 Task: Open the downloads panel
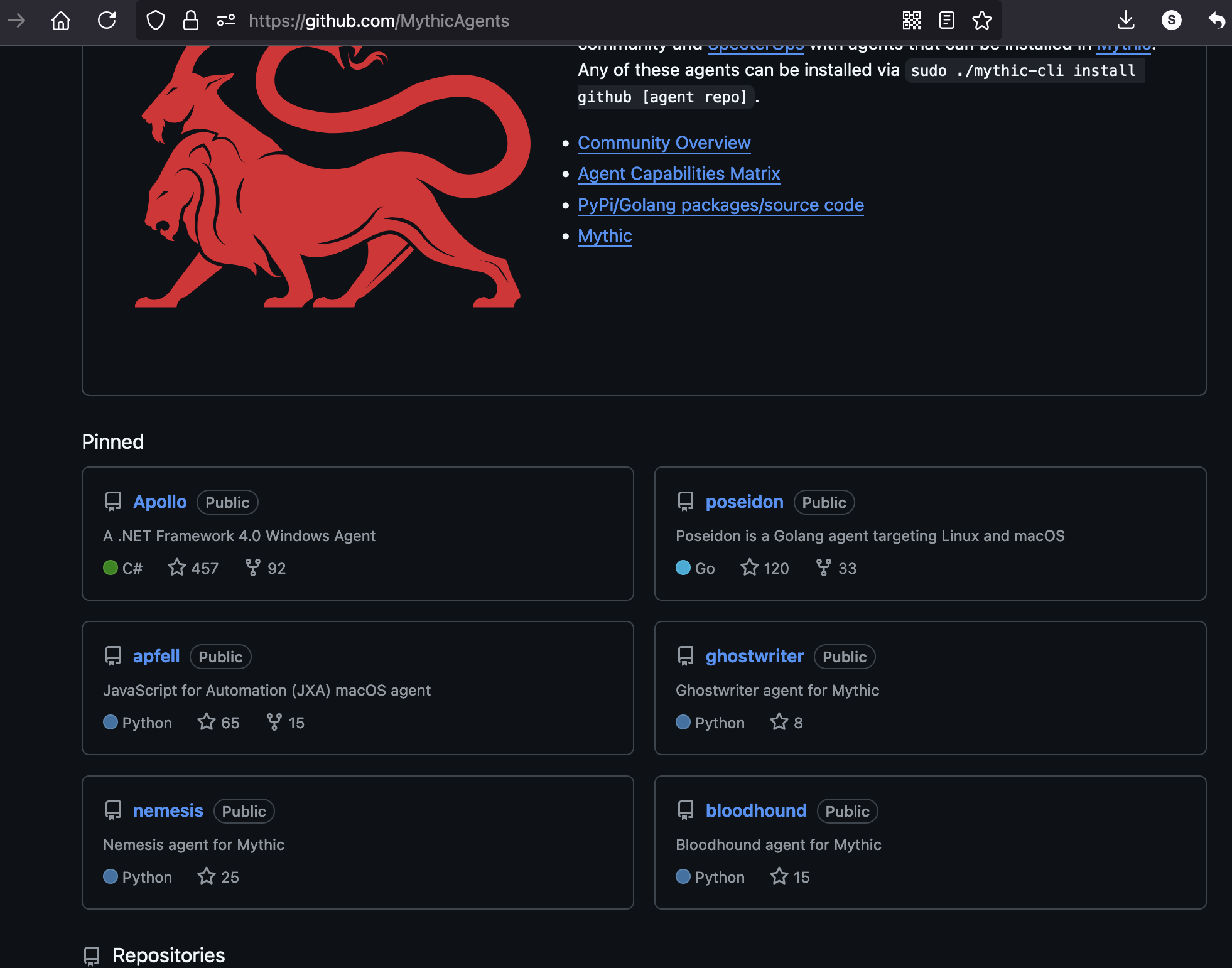click(x=1127, y=21)
